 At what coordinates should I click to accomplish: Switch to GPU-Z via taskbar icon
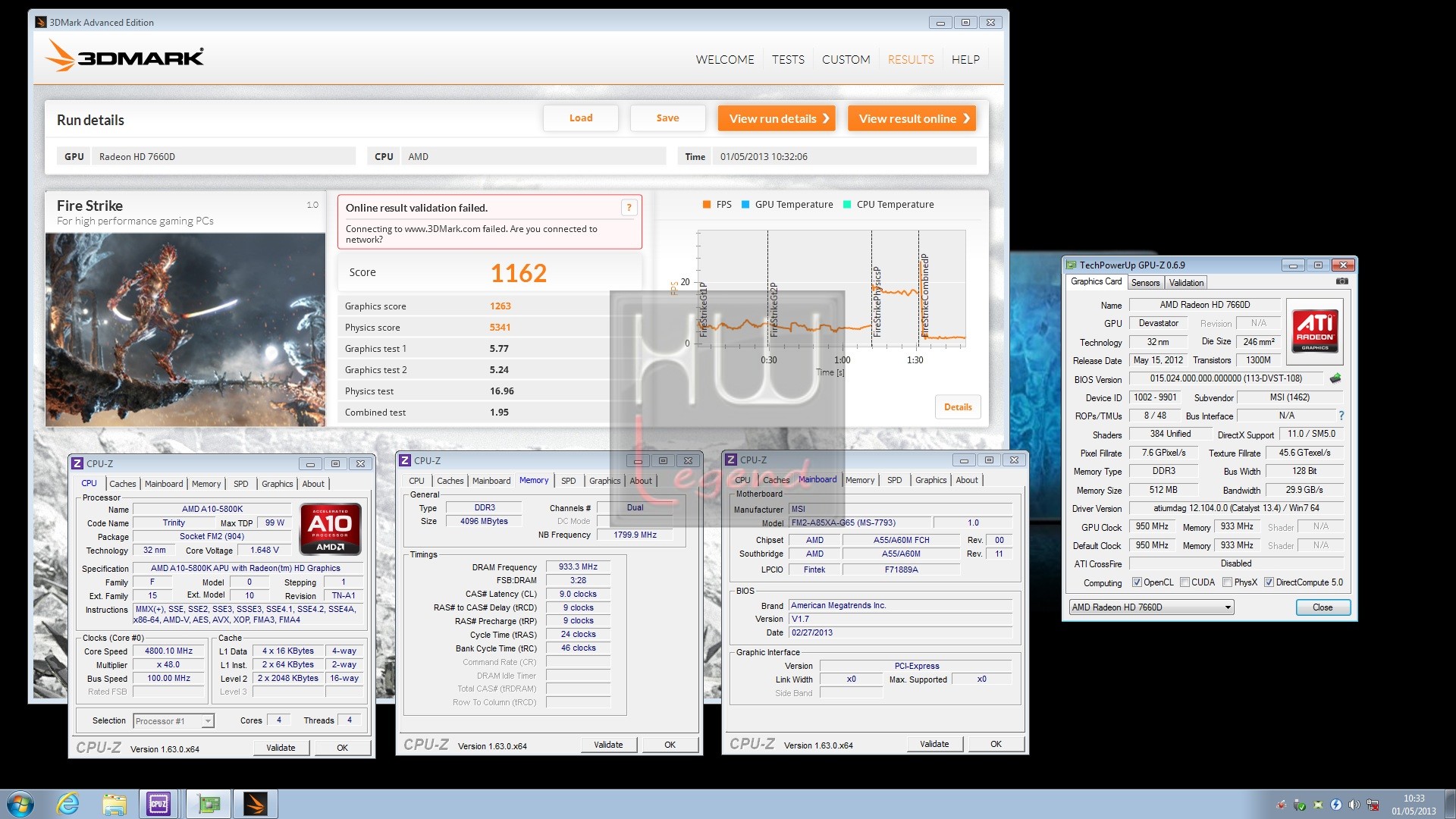click(x=209, y=804)
